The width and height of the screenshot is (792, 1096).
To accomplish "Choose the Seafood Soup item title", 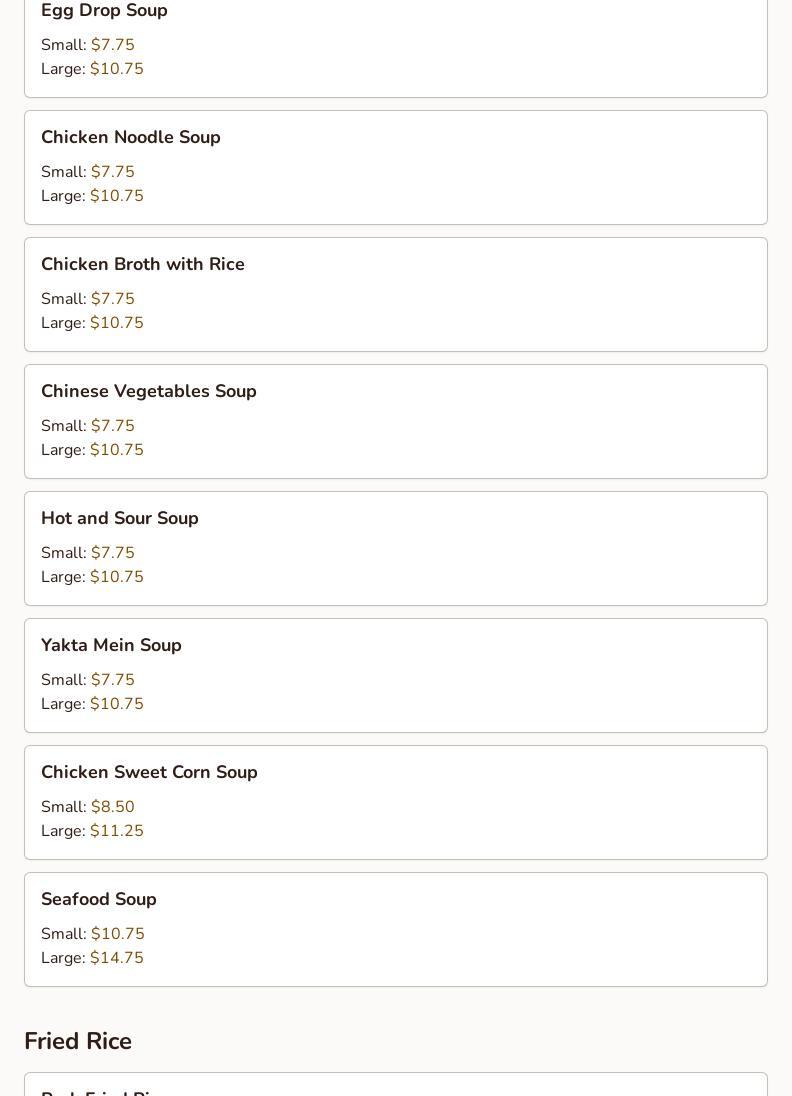I will [98, 899].
